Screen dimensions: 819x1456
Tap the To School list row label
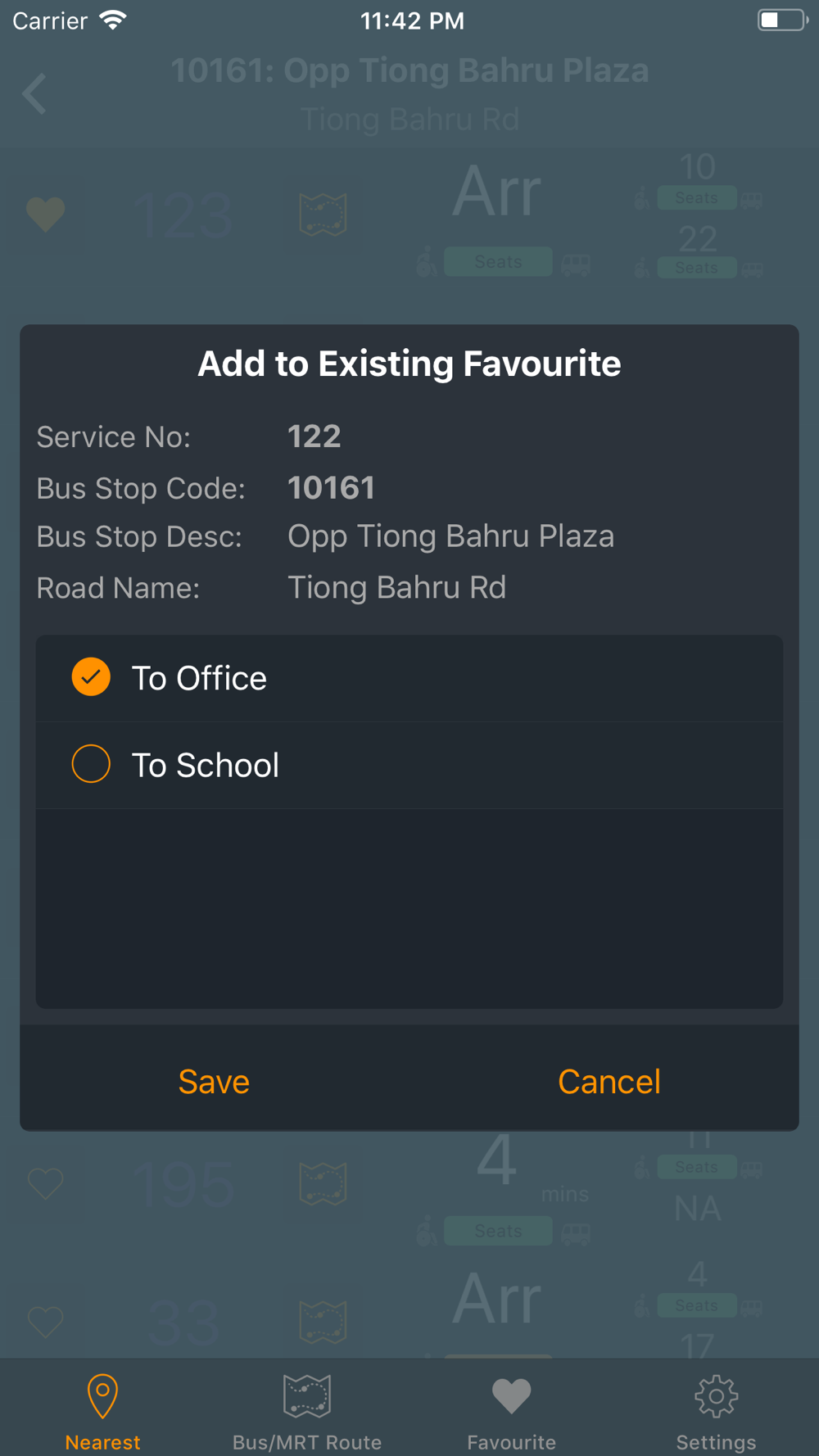(206, 765)
